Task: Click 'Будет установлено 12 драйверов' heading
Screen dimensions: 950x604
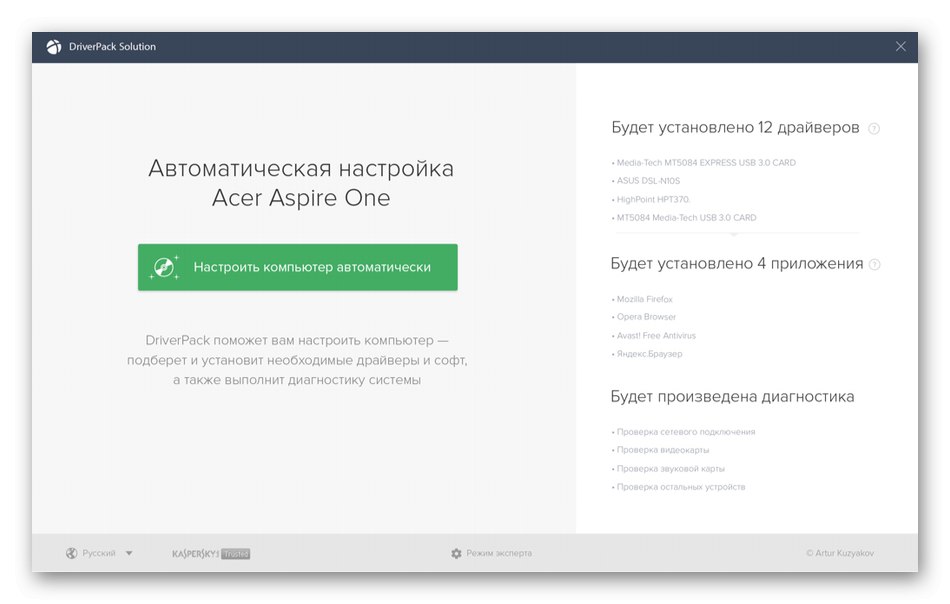Action: 735,128
